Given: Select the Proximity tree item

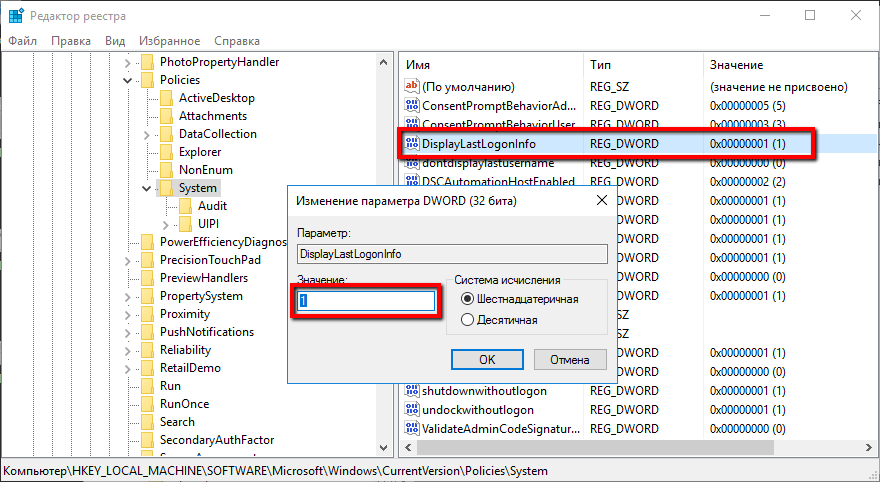Looking at the screenshot, I should coord(185,314).
